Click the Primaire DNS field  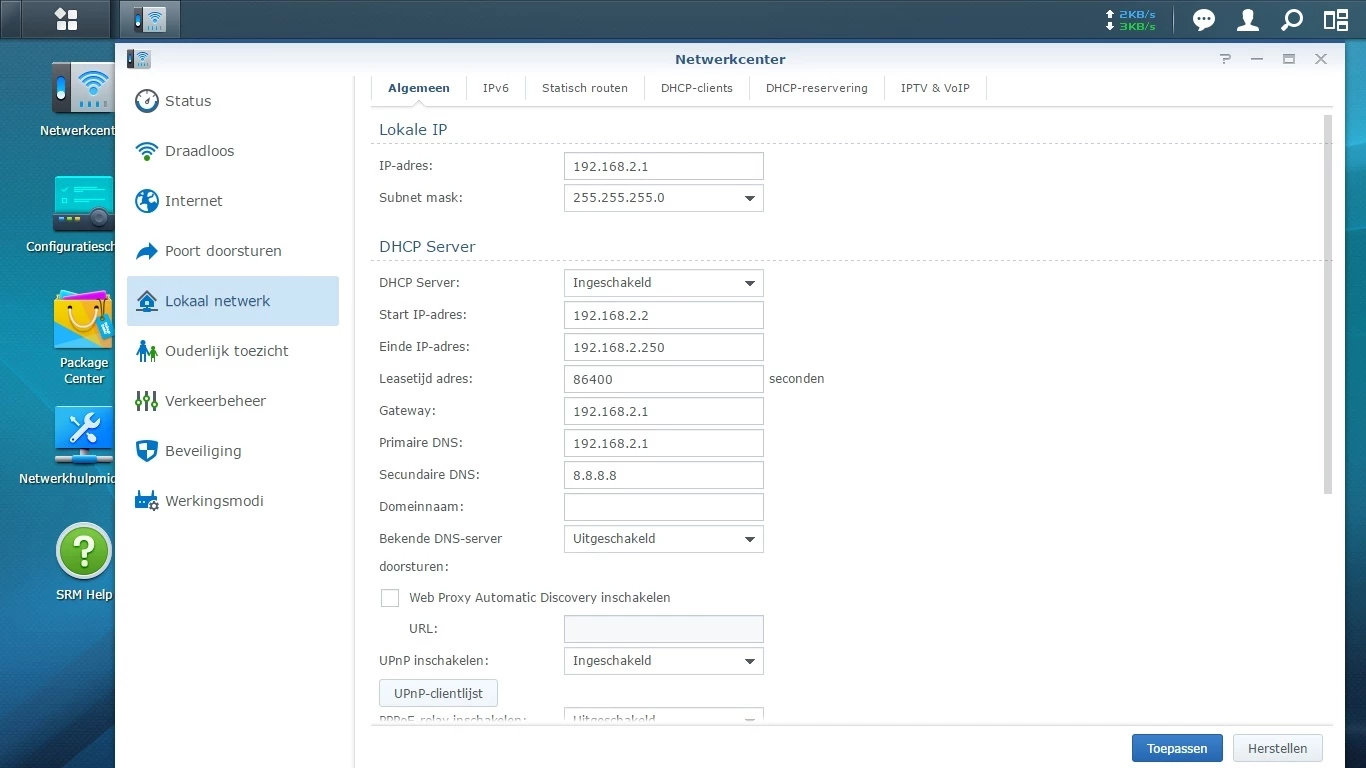coord(664,443)
